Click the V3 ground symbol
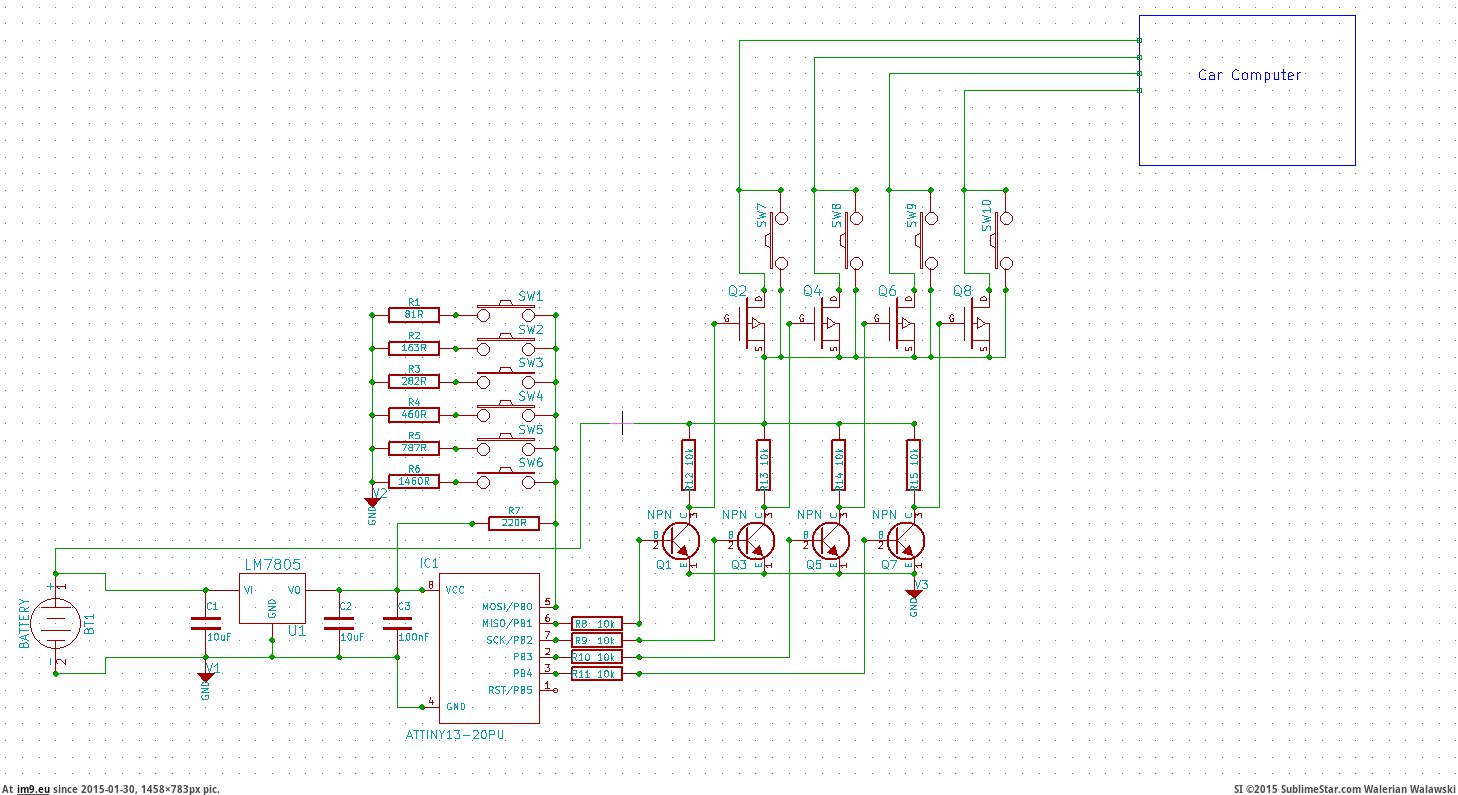Image resolution: width=1458 pixels, height=795 pixels. pos(913,593)
